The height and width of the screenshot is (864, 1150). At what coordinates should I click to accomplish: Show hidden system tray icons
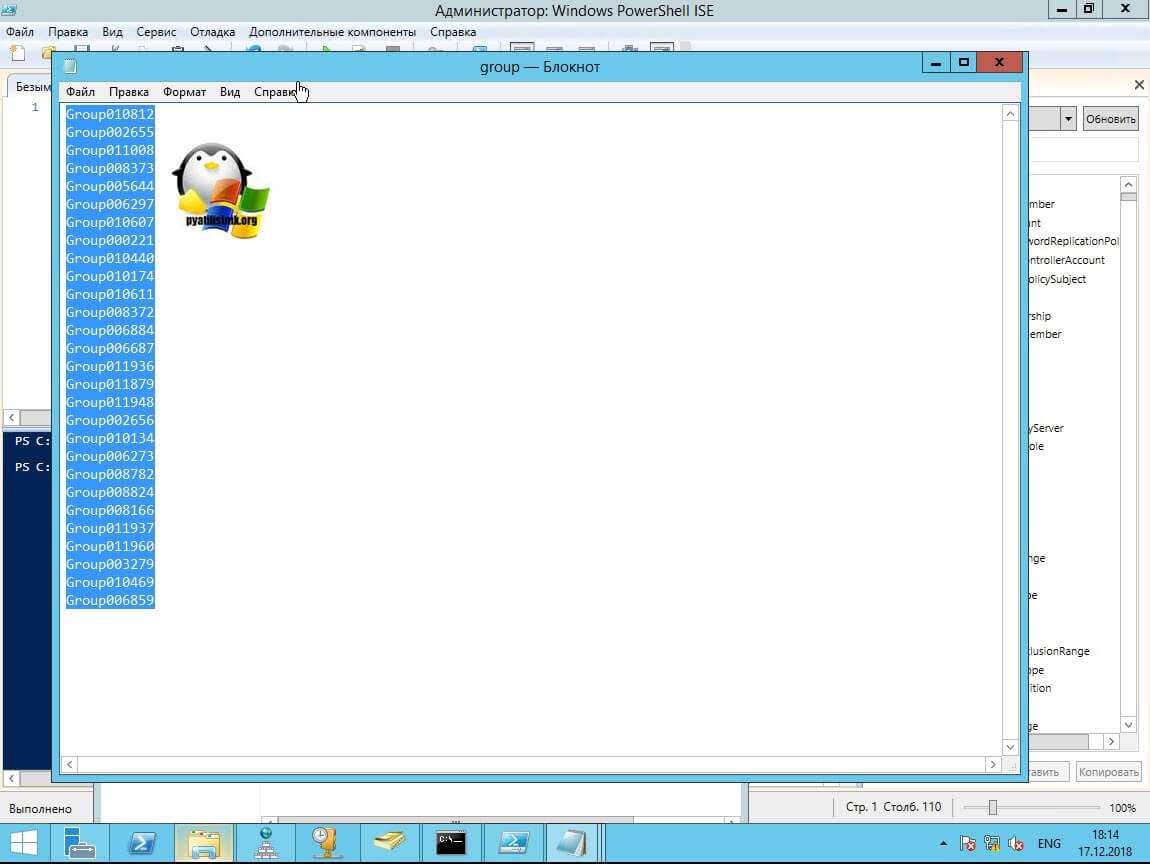[x=943, y=843]
